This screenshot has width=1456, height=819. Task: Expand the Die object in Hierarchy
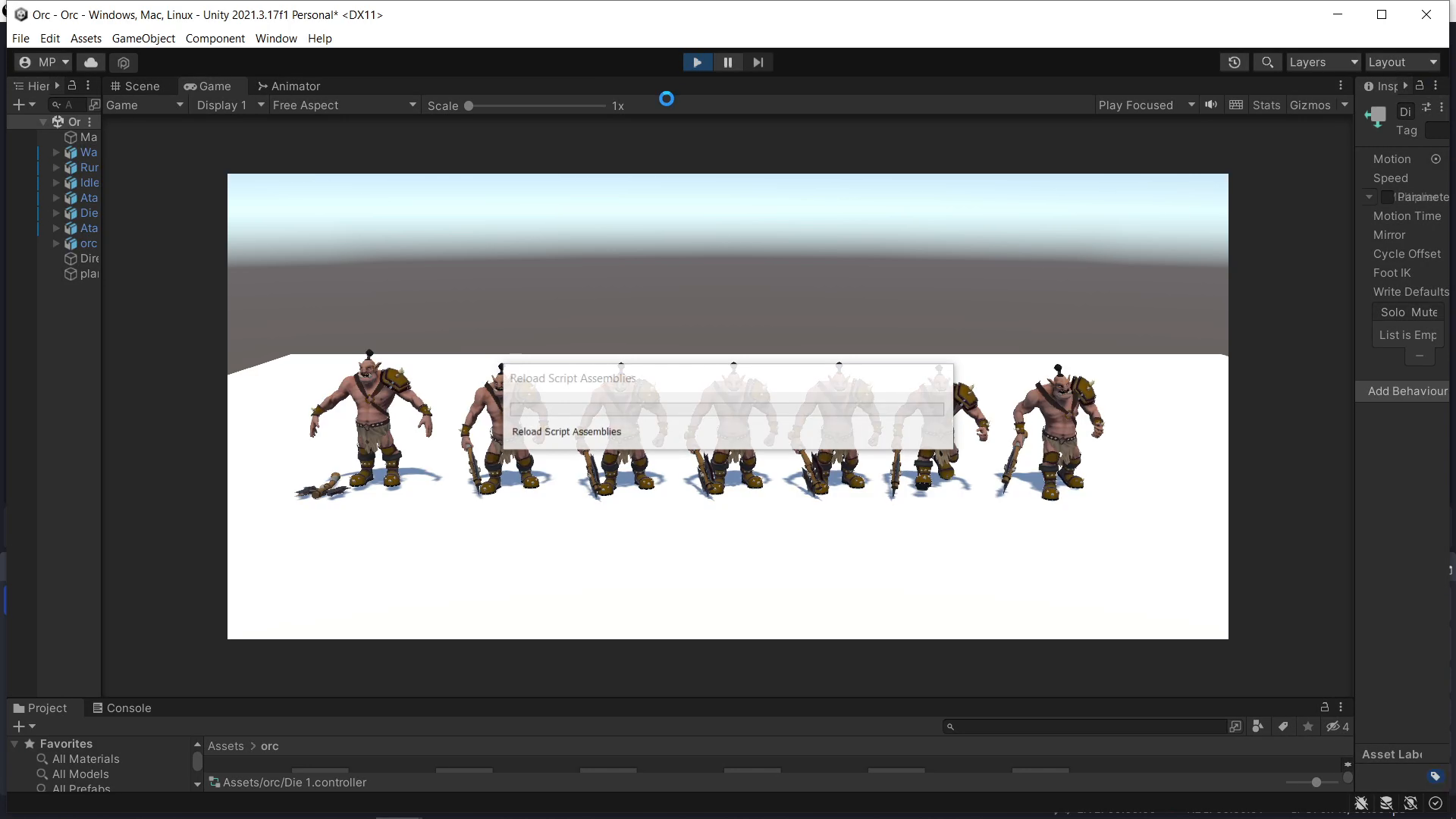[56, 213]
